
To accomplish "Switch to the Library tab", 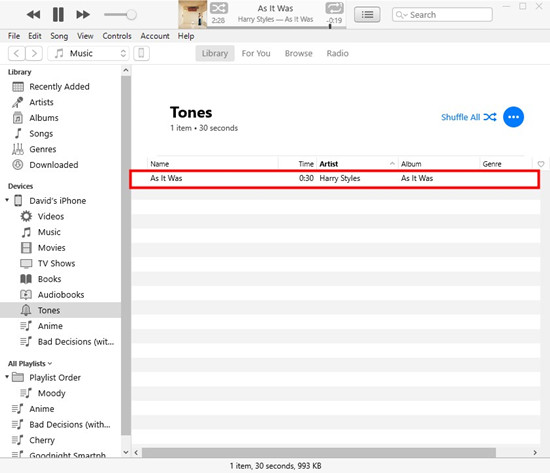I will point(215,53).
